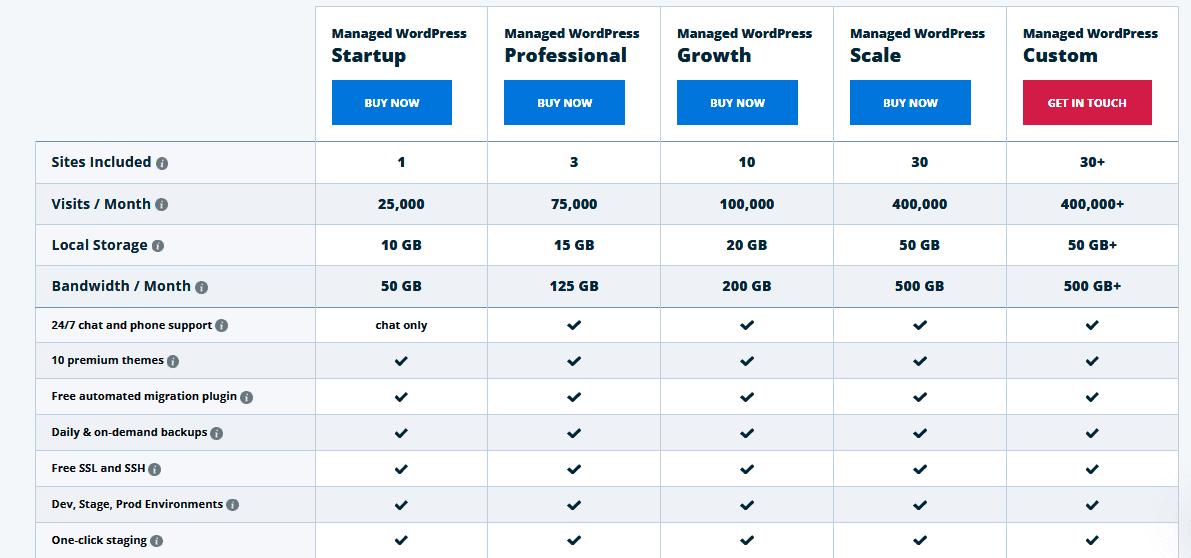Click the '500 GB+' bandwidth value
The image size is (1191, 558).
[x=1092, y=286]
